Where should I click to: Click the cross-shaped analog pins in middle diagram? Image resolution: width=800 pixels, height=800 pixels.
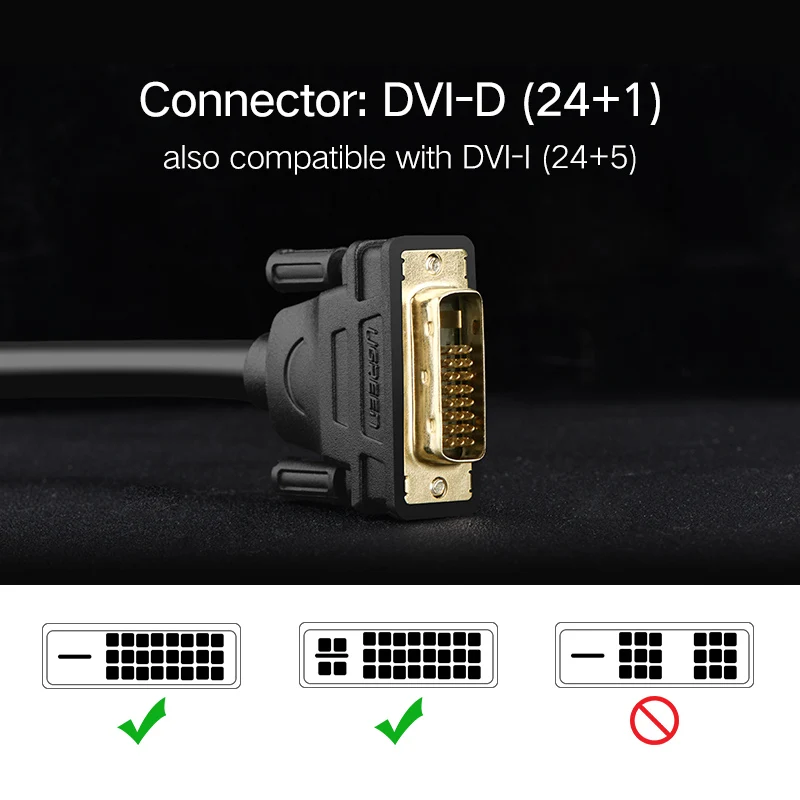(x=332, y=656)
